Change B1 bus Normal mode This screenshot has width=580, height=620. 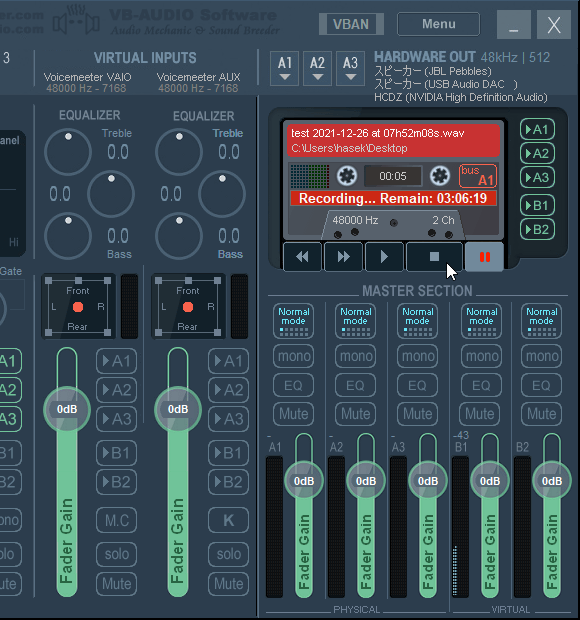coord(481,321)
